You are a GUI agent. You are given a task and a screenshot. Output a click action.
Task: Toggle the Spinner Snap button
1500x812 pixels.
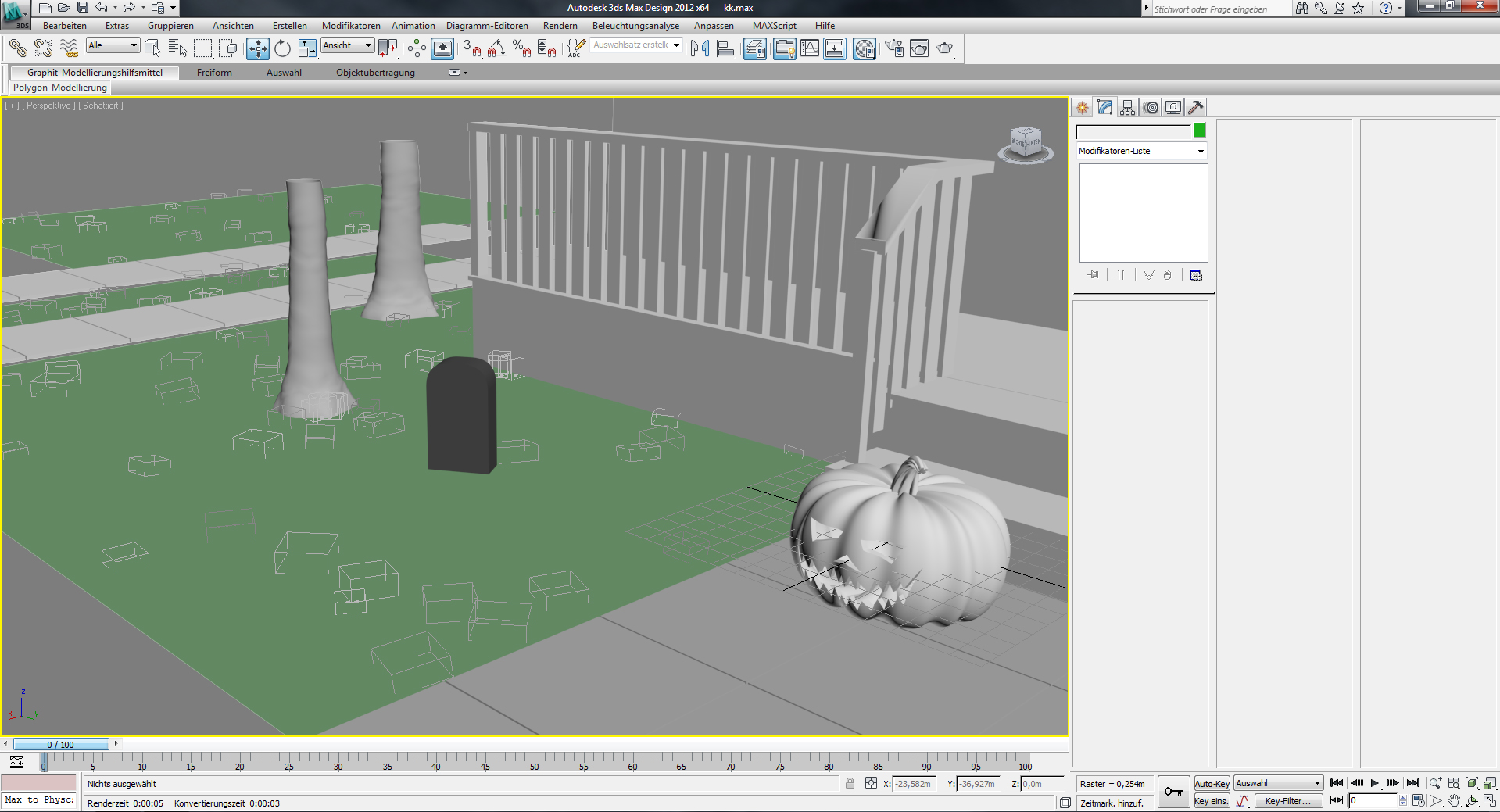pos(547,48)
